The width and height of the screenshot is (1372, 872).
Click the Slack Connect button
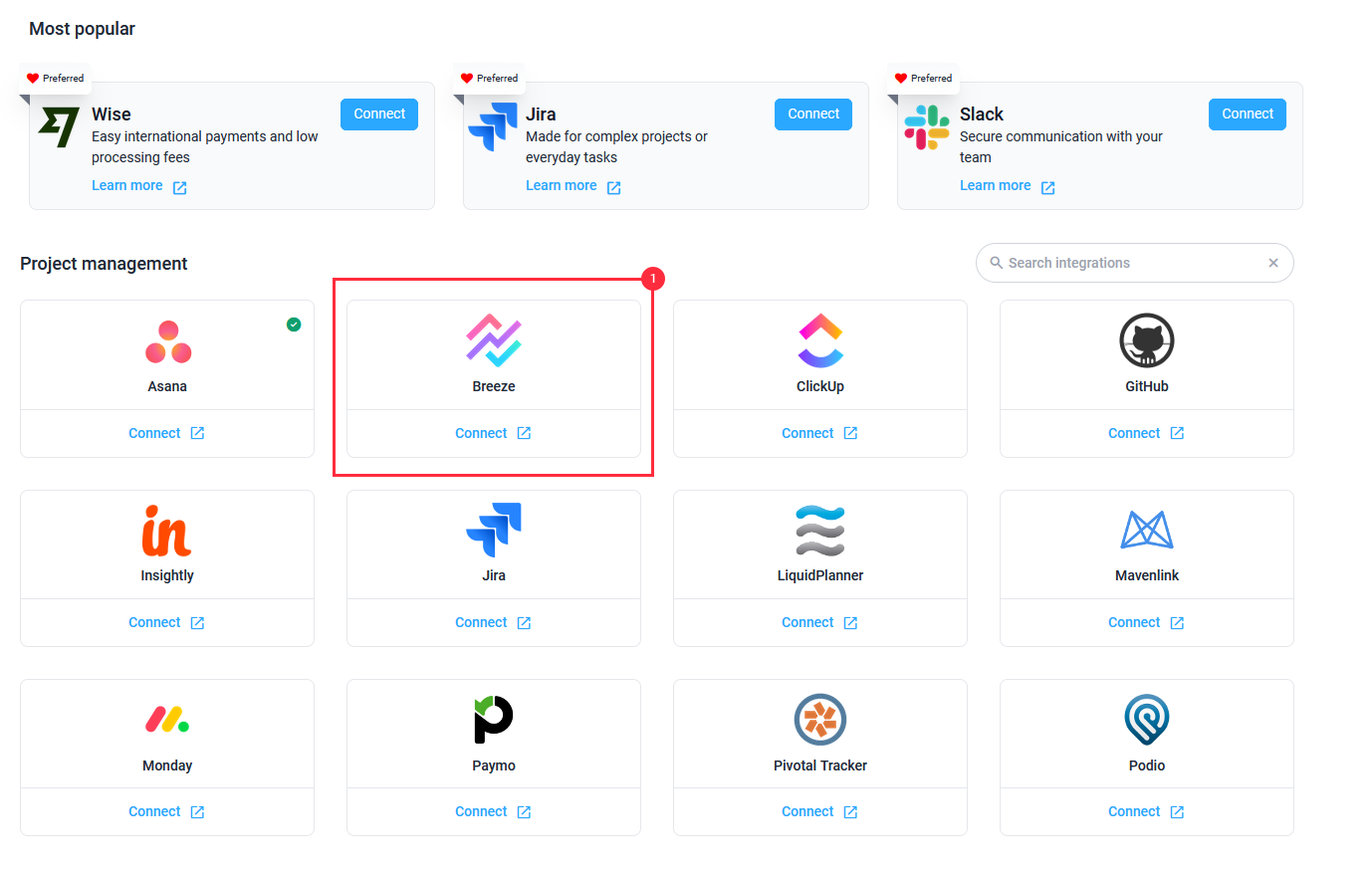(1248, 114)
